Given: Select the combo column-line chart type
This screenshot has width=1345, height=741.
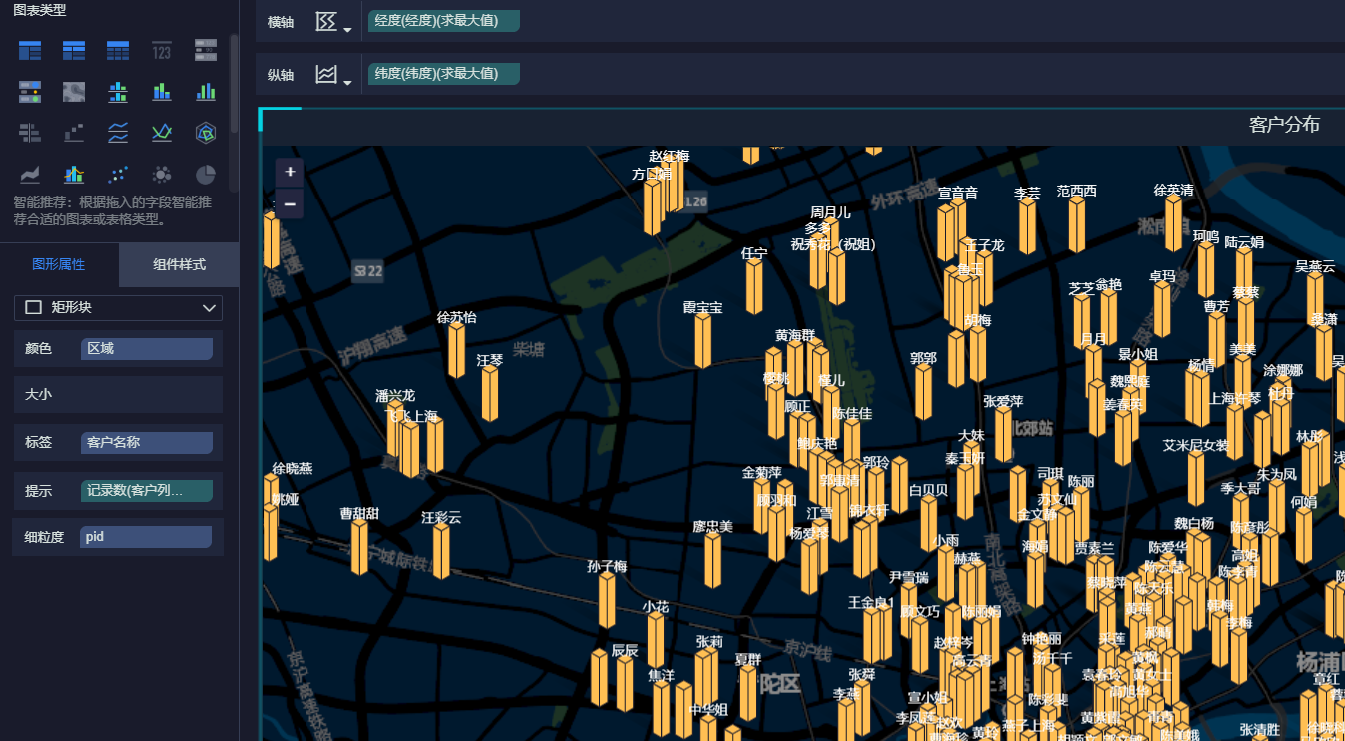Looking at the screenshot, I should pos(74,175).
